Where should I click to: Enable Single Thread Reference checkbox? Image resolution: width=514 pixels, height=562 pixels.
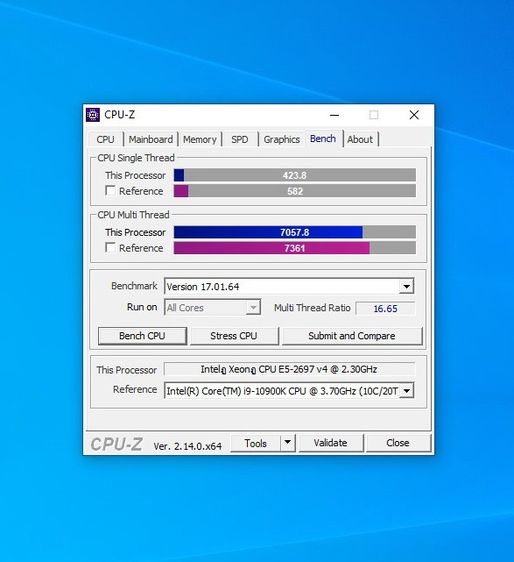[x=110, y=190]
